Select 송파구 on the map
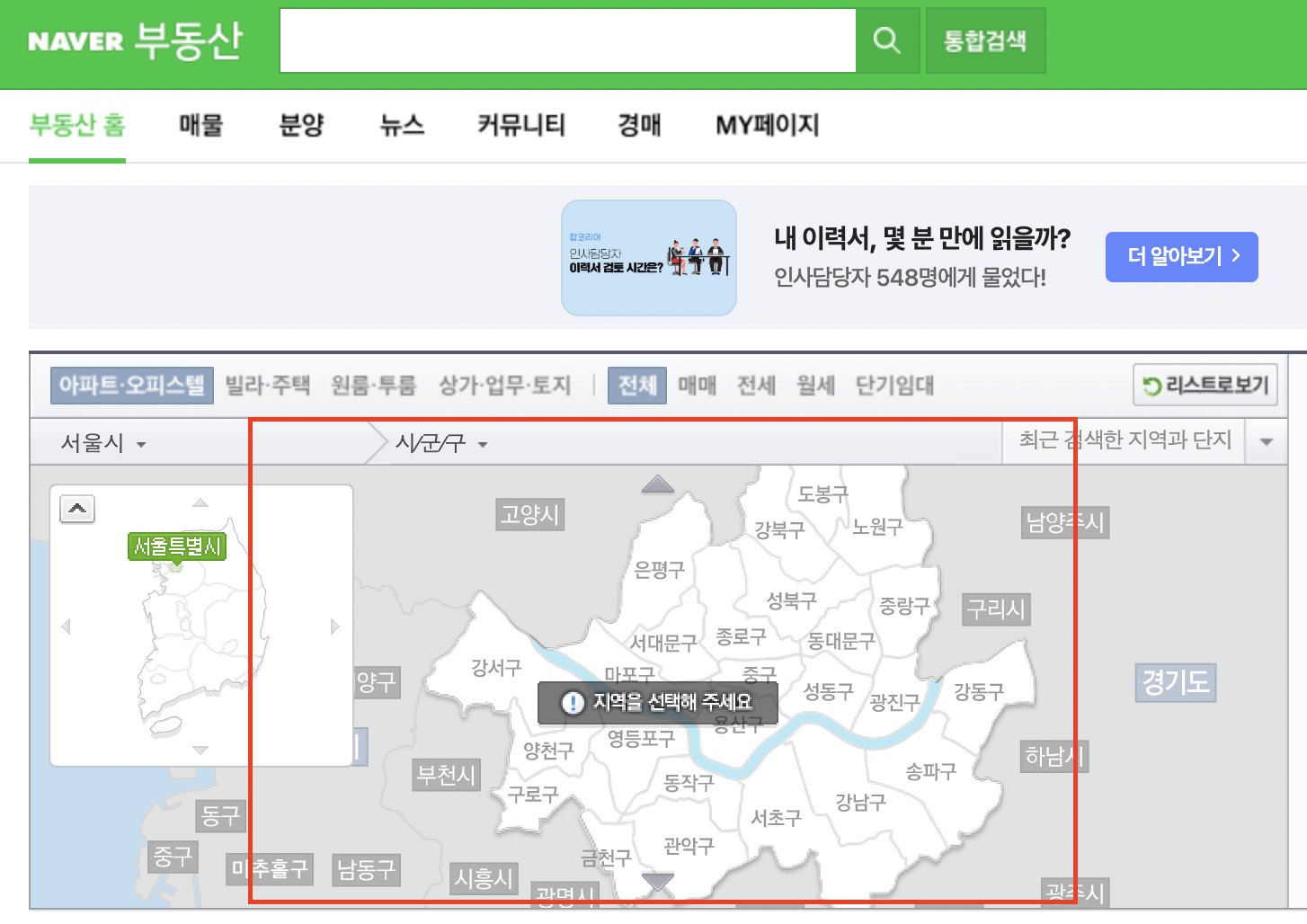The height and width of the screenshot is (924, 1307). pyautogui.click(x=930, y=771)
